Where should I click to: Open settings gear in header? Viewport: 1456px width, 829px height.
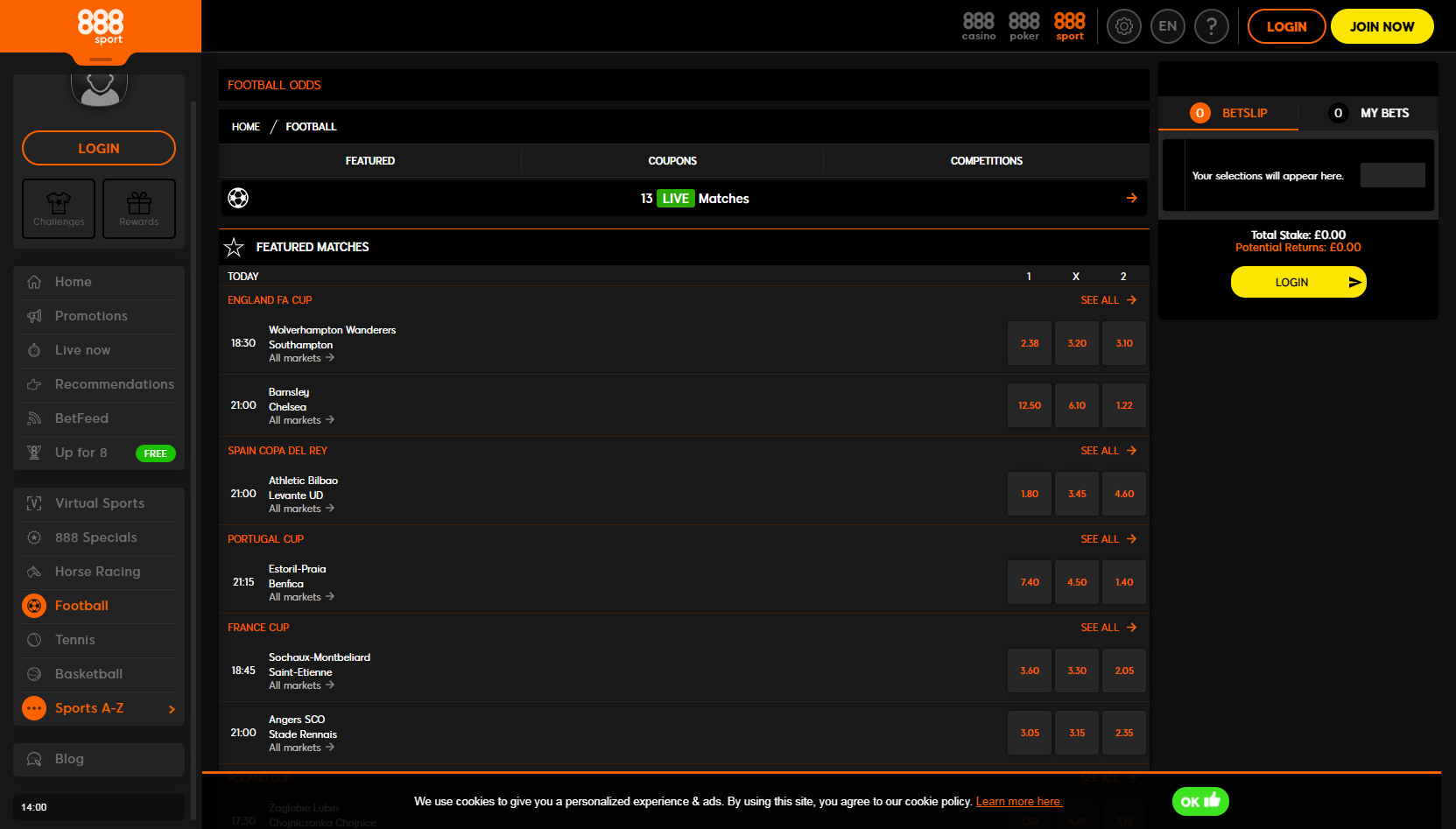click(x=1124, y=26)
